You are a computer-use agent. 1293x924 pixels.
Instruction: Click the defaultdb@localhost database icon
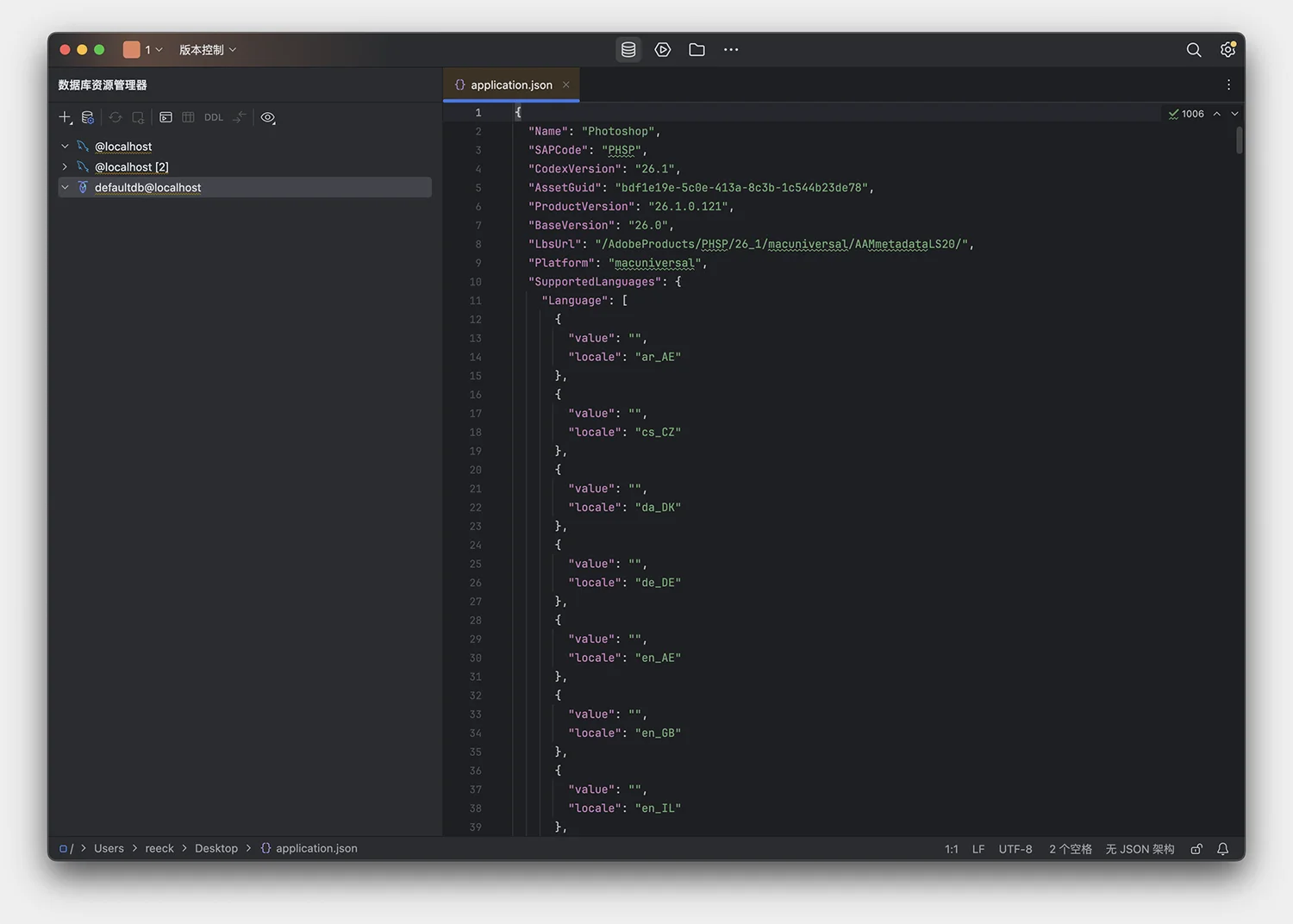tap(83, 187)
